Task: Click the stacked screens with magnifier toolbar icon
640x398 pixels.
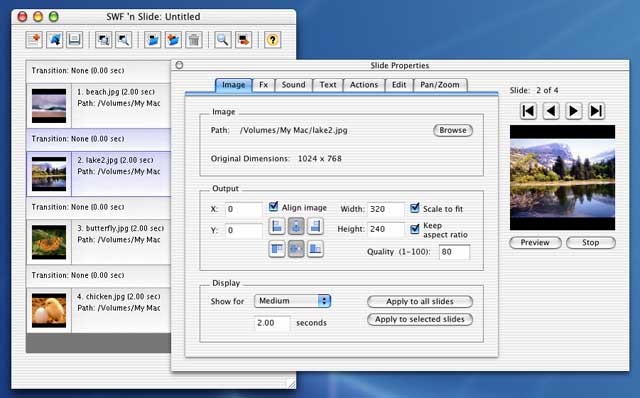Action: [104, 40]
